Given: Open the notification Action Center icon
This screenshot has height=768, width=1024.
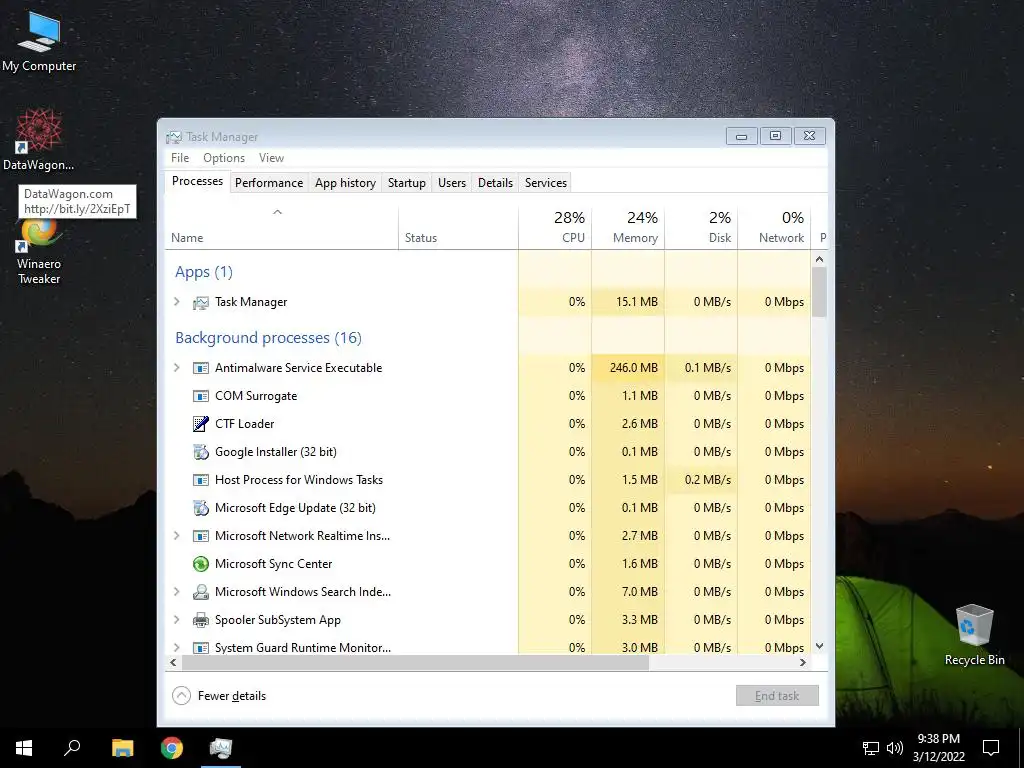Looking at the screenshot, I should [x=991, y=748].
